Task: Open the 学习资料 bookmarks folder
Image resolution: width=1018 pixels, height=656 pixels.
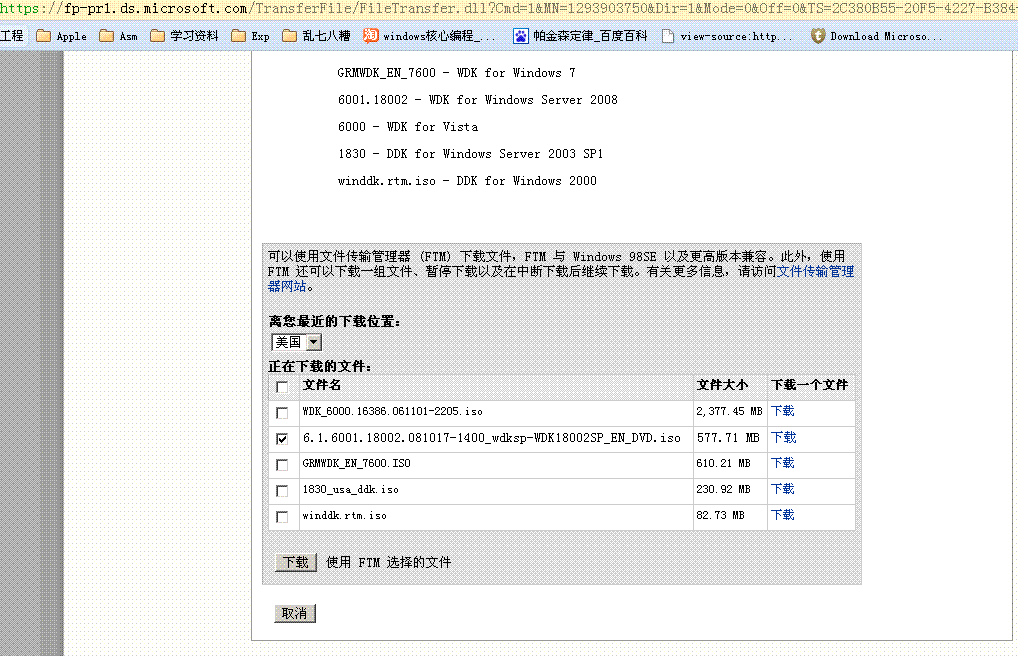Action: coord(184,36)
